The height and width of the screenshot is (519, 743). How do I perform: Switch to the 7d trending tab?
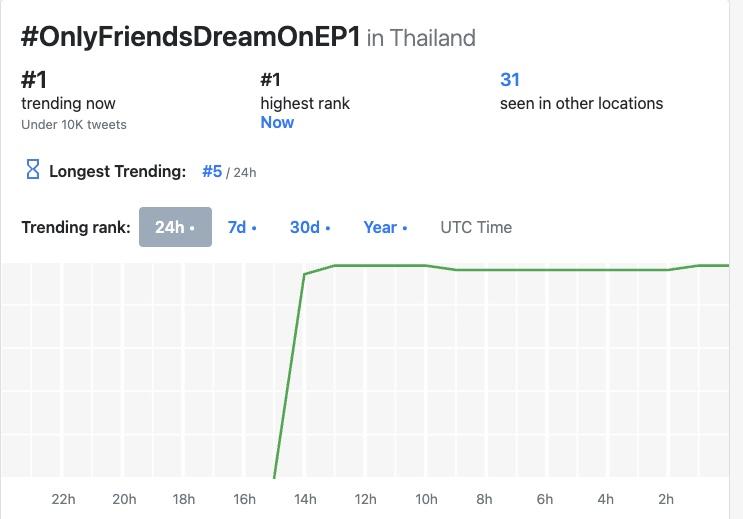point(242,227)
